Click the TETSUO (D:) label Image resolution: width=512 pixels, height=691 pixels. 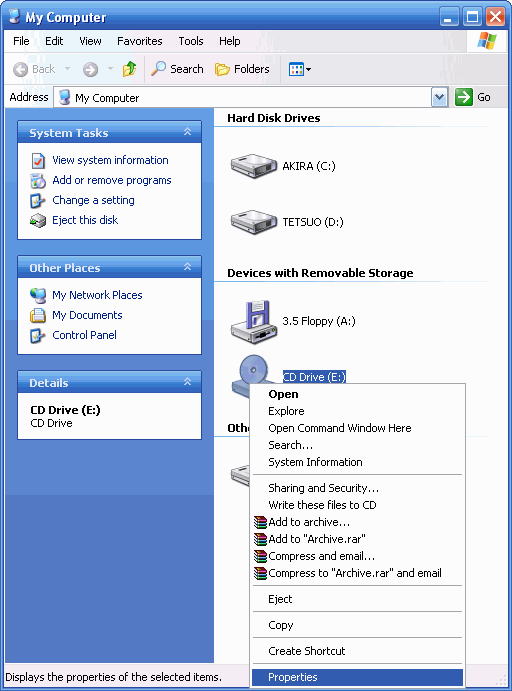tap(313, 222)
